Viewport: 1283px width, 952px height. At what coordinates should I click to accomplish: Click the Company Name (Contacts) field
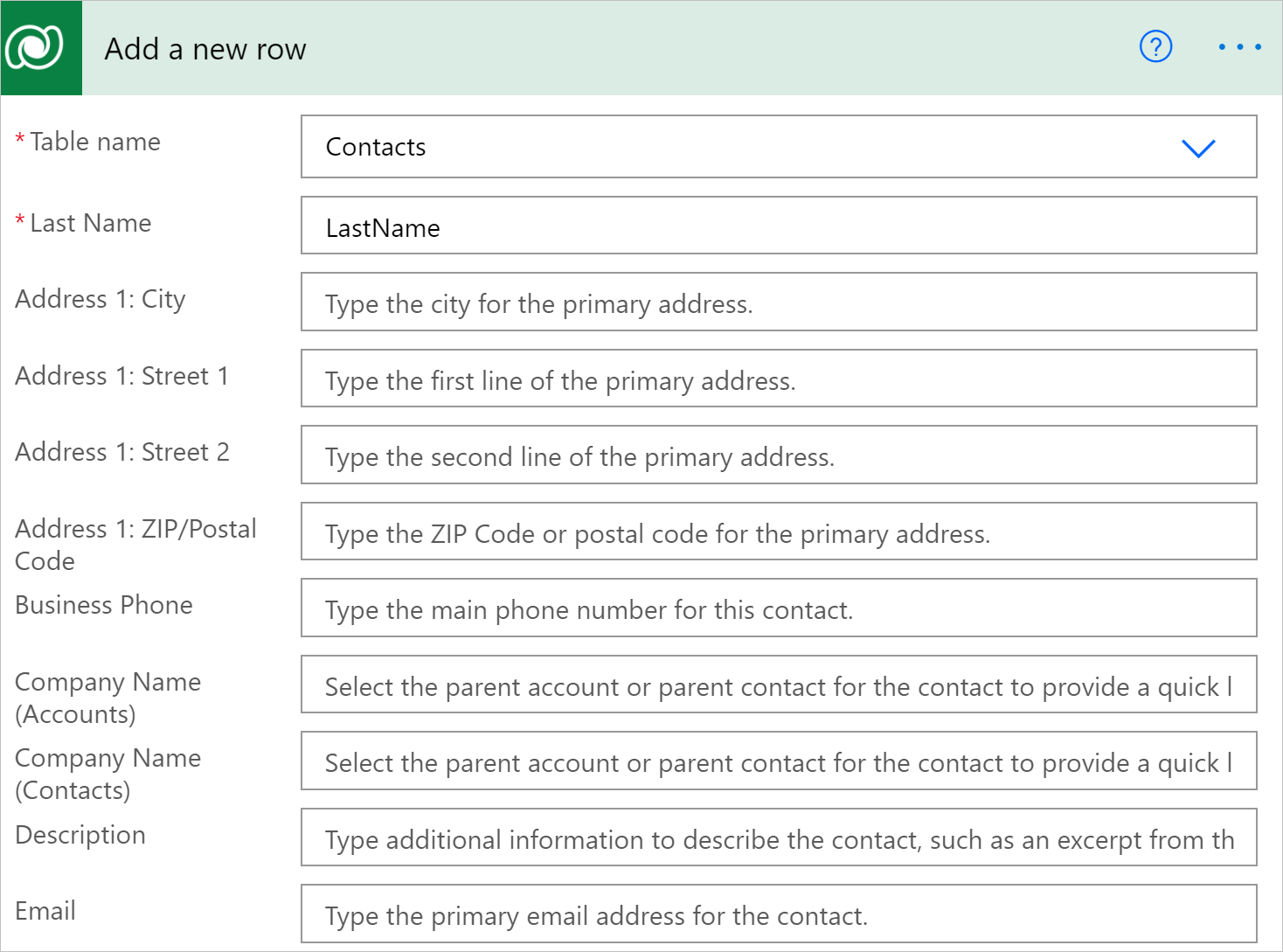tap(778, 761)
